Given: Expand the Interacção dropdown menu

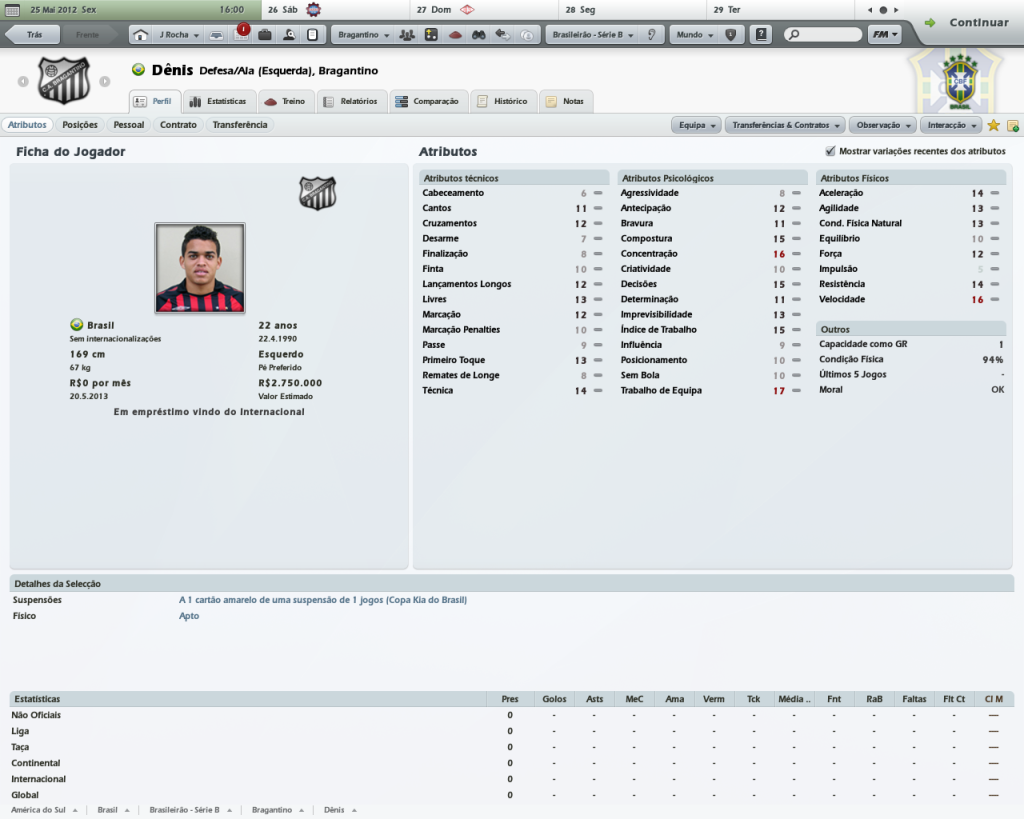Looking at the screenshot, I should (x=952, y=125).
